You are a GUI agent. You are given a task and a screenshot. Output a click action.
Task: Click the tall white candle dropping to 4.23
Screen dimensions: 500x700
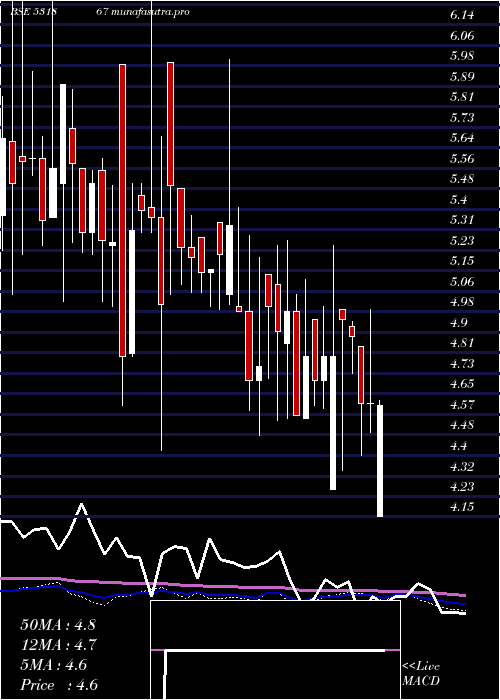click(333, 423)
